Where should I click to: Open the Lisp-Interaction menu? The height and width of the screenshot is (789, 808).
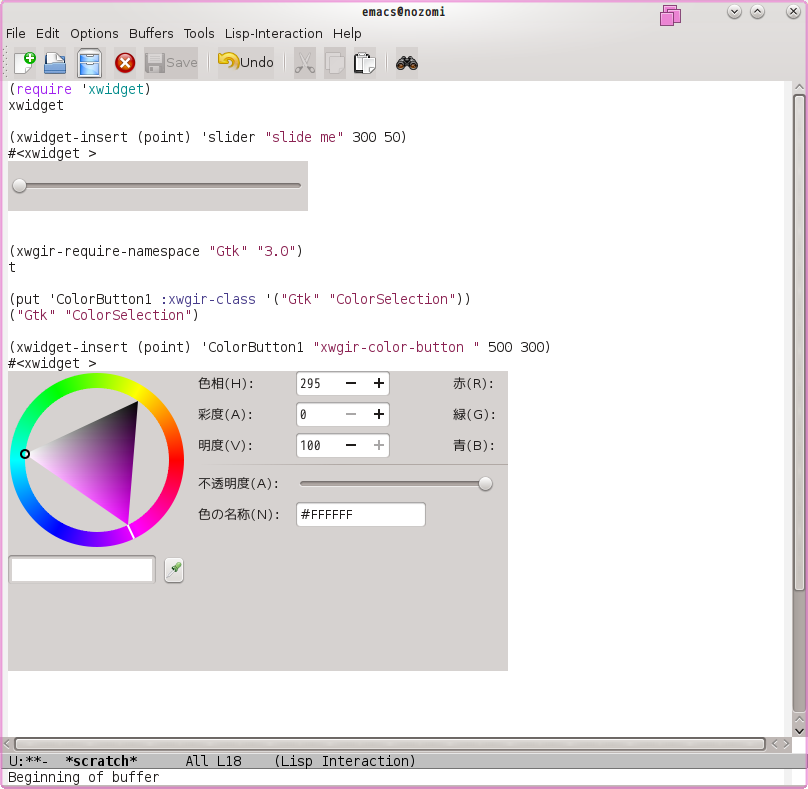pos(274,33)
